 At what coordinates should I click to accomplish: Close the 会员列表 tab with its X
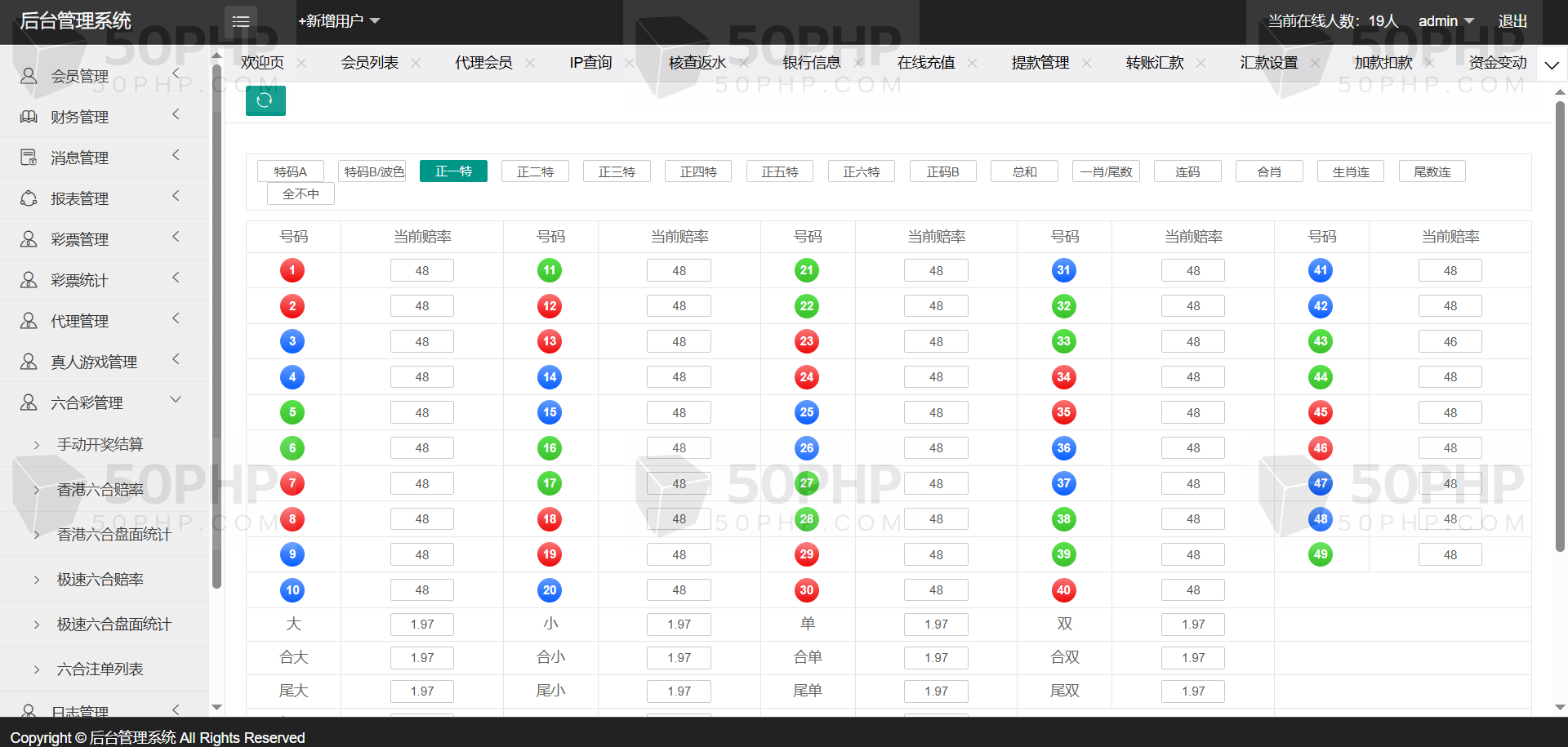pyautogui.click(x=416, y=63)
